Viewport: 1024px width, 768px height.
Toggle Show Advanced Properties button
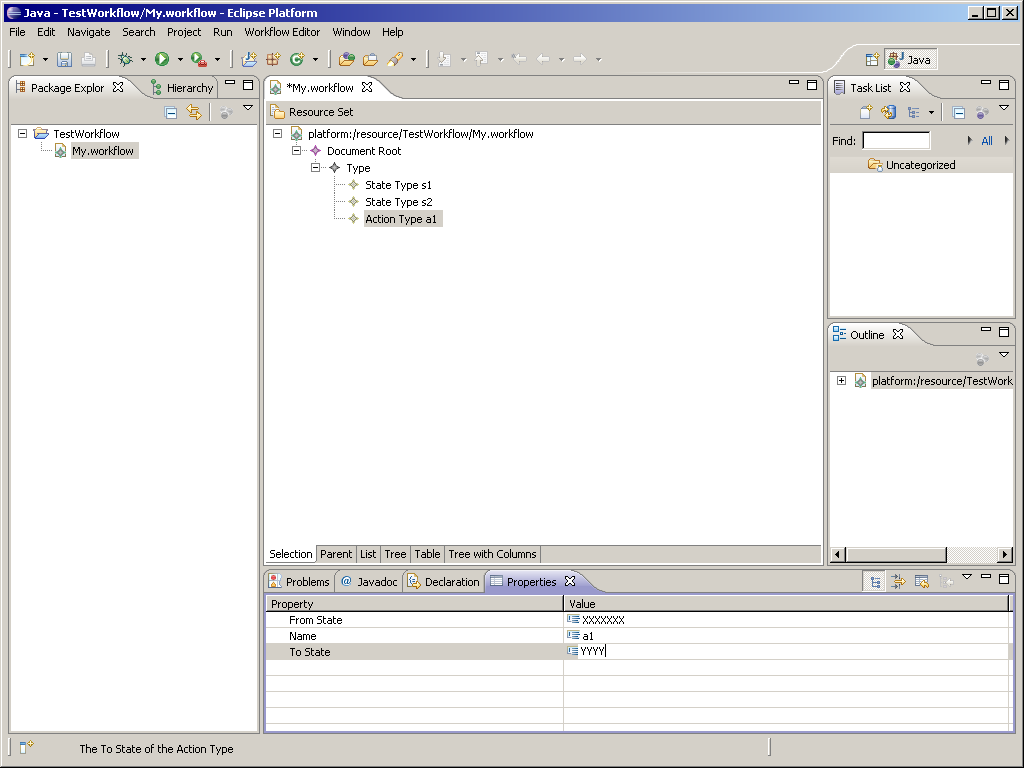click(898, 582)
